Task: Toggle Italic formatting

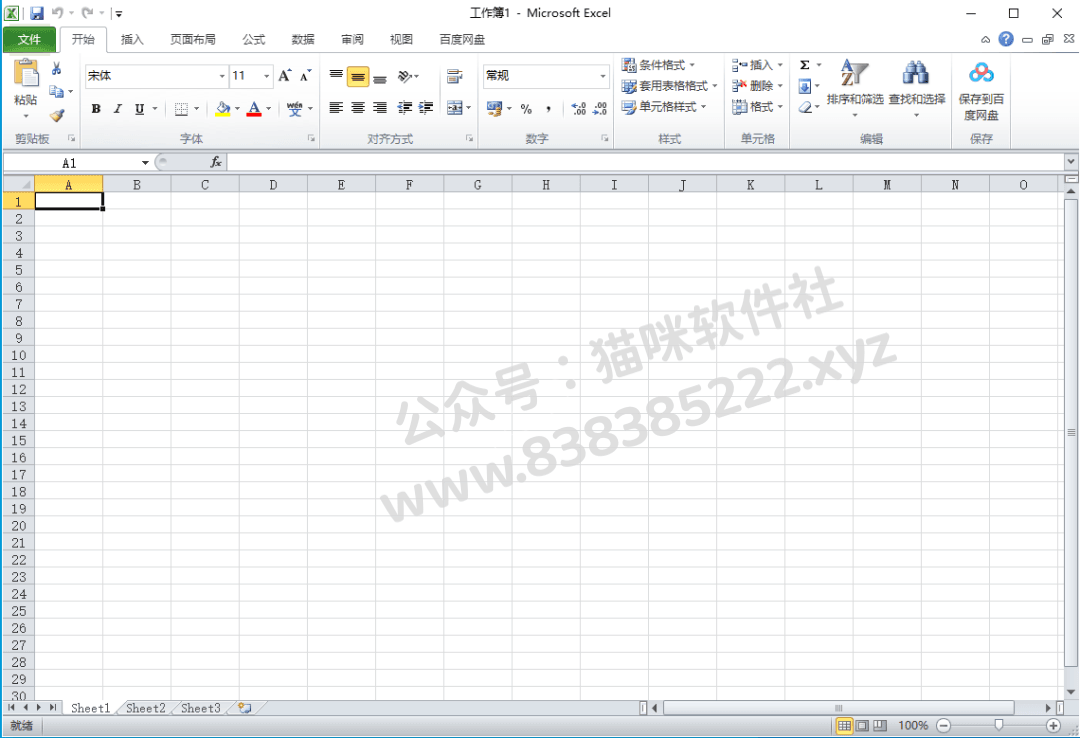Action: coord(118,109)
